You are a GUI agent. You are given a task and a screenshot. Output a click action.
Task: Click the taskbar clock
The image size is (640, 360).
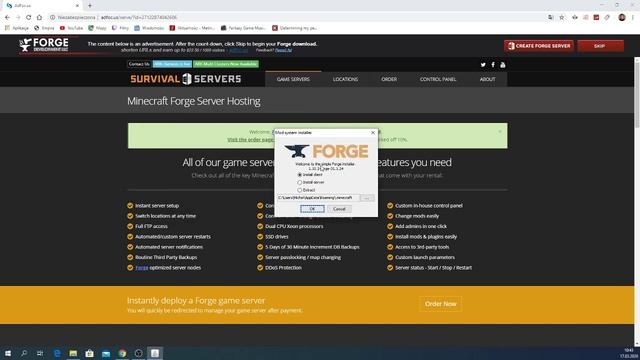click(629, 353)
